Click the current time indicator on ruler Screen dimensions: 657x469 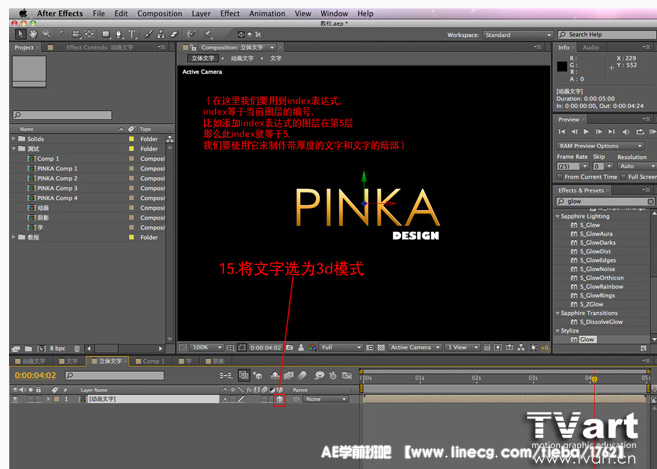[594, 380]
